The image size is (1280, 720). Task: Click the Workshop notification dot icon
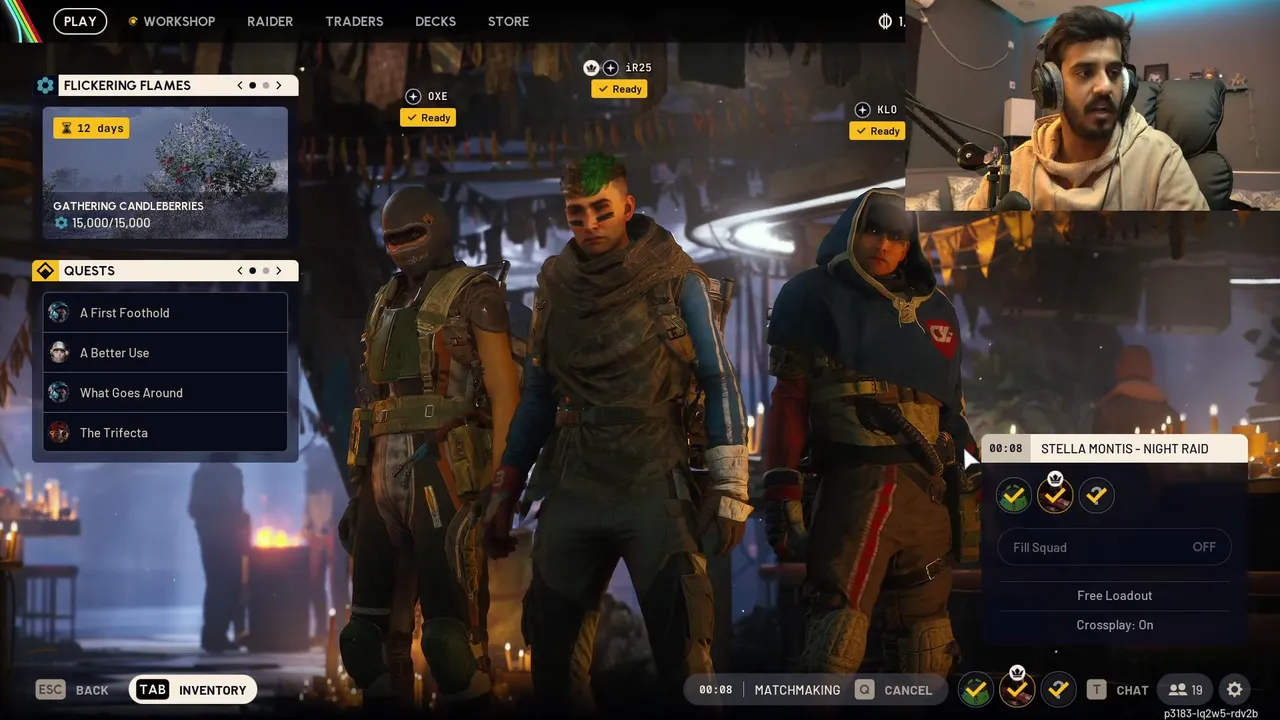(x=133, y=21)
